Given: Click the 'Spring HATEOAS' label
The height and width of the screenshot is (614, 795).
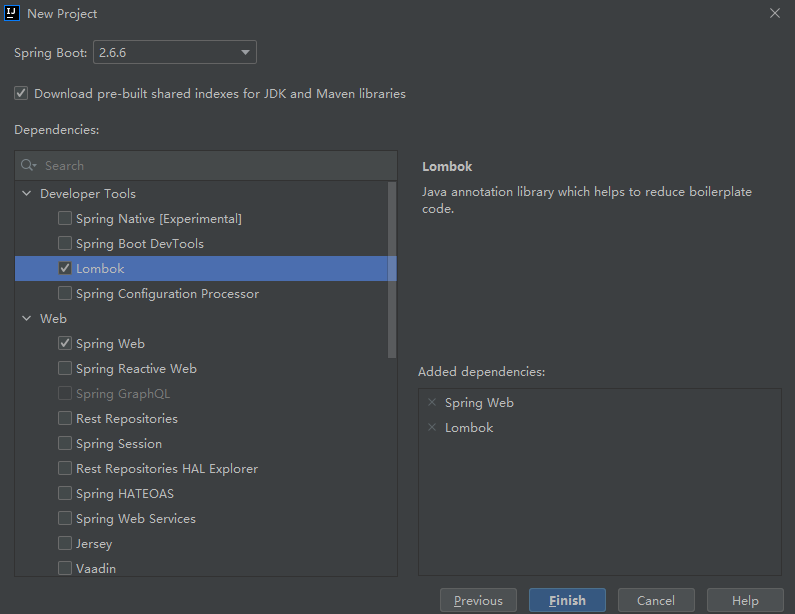Looking at the screenshot, I should [x=125, y=494].
